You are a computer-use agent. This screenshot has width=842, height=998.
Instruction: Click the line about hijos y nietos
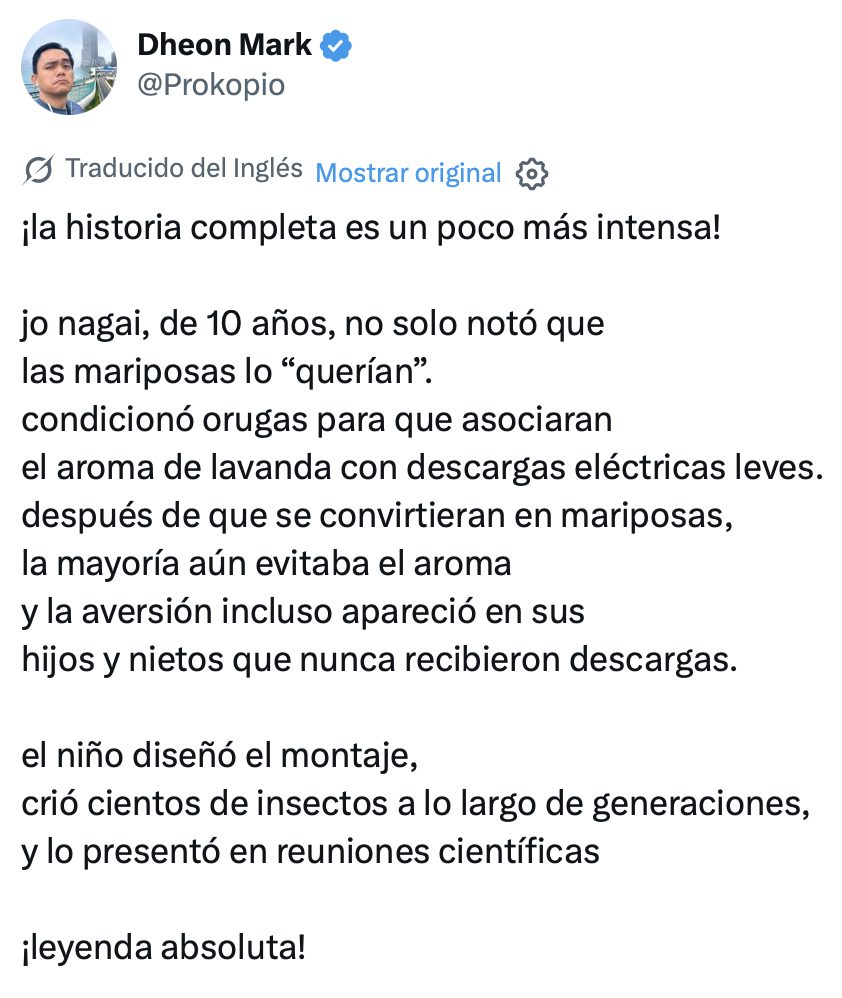pos(379,660)
